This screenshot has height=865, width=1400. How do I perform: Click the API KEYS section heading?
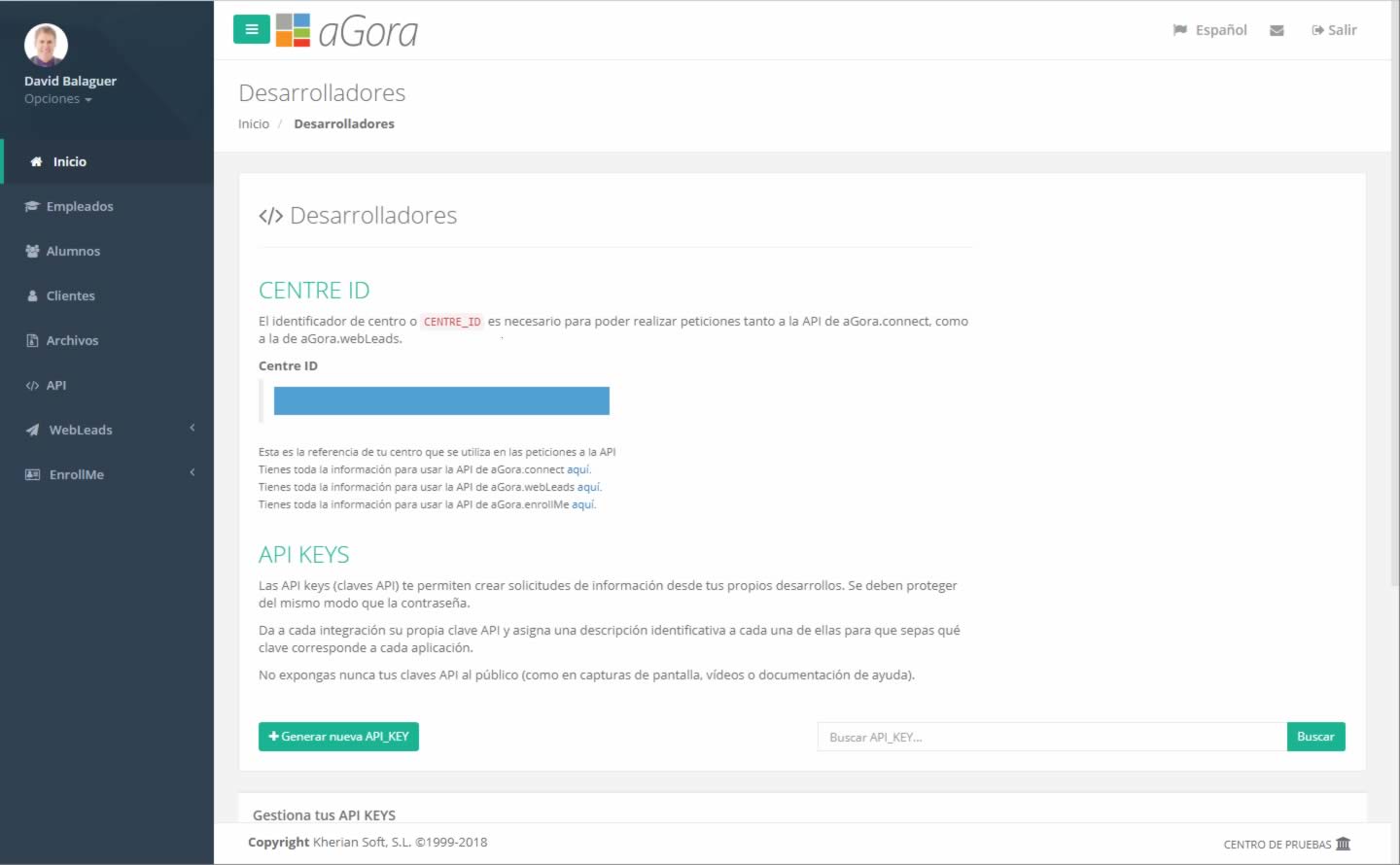point(304,555)
